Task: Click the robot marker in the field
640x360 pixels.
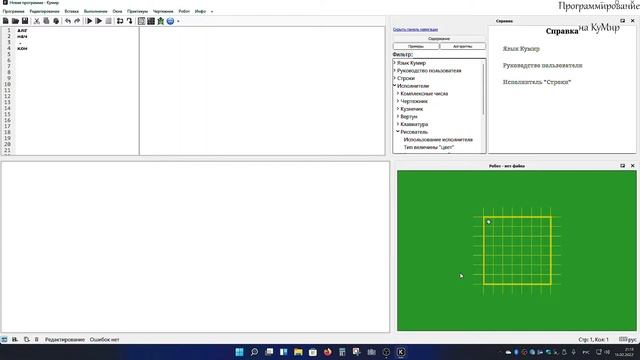Action: [x=489, y=222]
